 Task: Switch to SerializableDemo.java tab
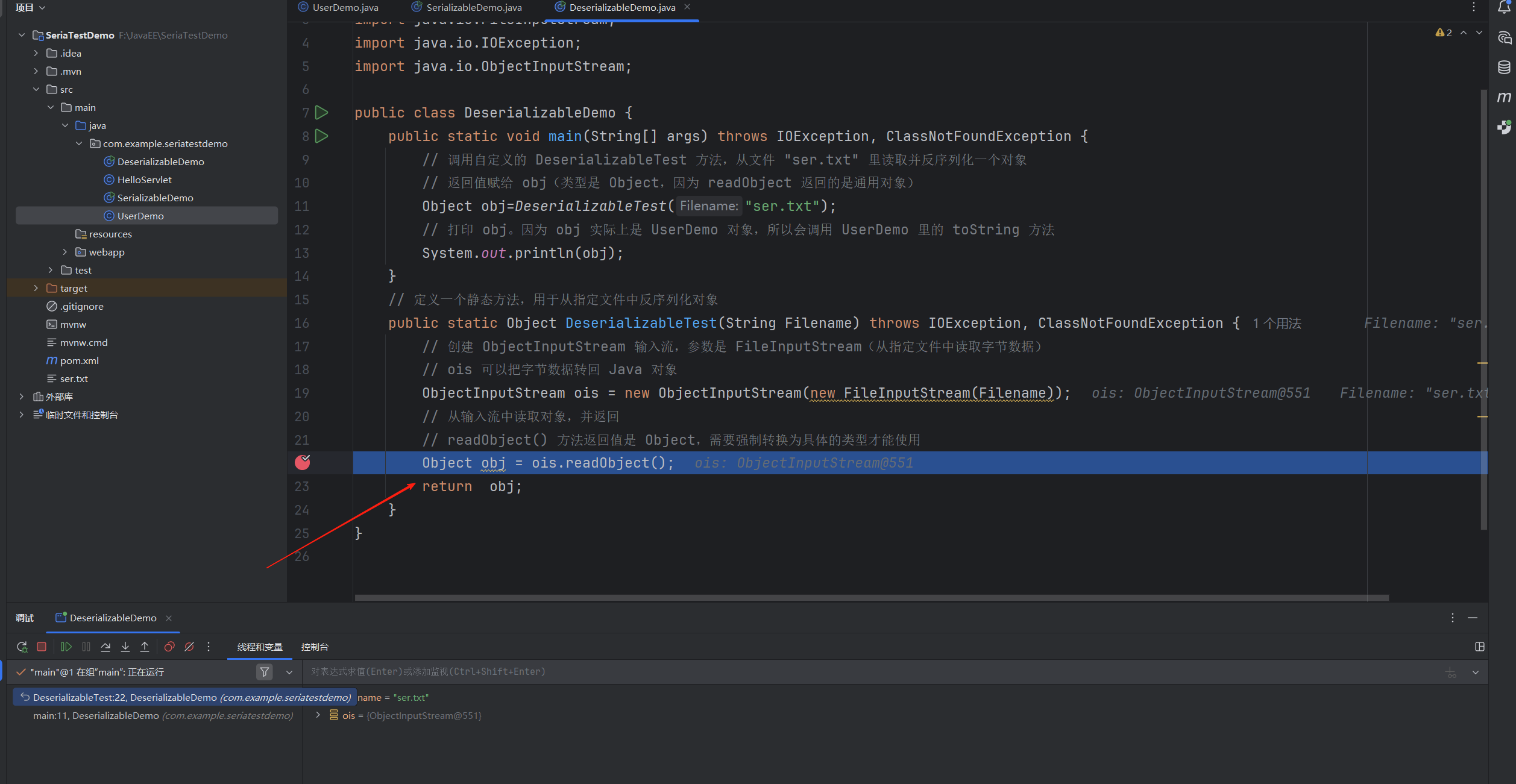point(473,7)
